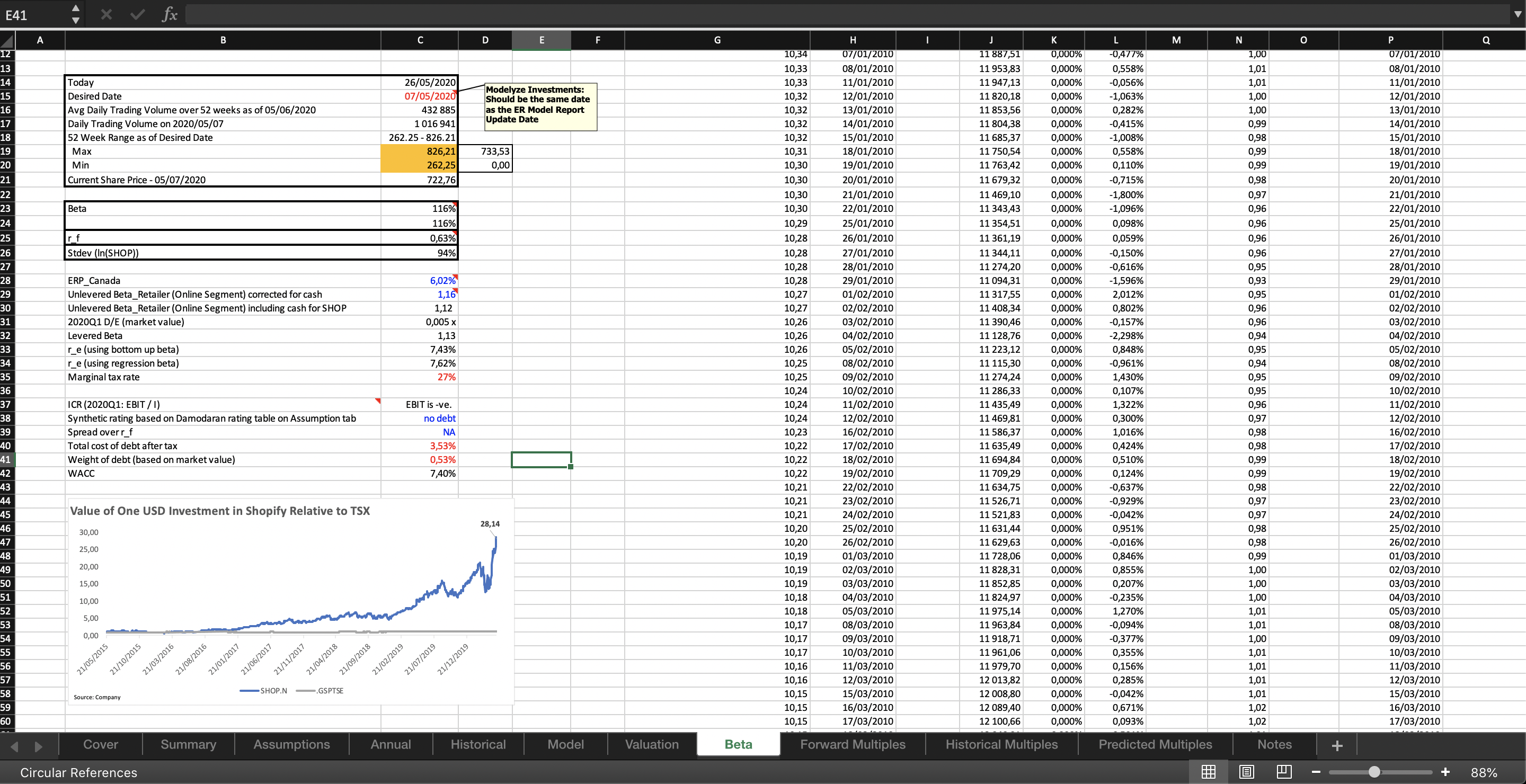
Task: Click the .GSPTSE legend entry
Action: (x=320, y=691)
